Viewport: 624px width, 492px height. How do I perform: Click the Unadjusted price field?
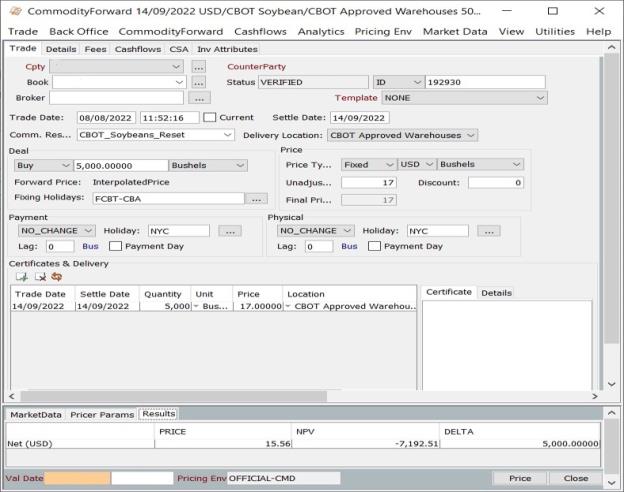369,183
